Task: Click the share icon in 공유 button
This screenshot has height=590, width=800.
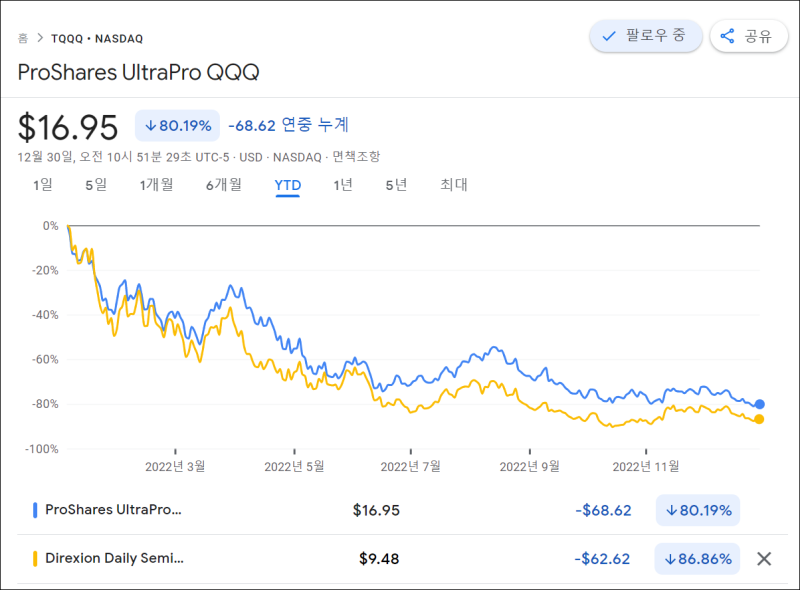Action: click(x=727, y=36)
